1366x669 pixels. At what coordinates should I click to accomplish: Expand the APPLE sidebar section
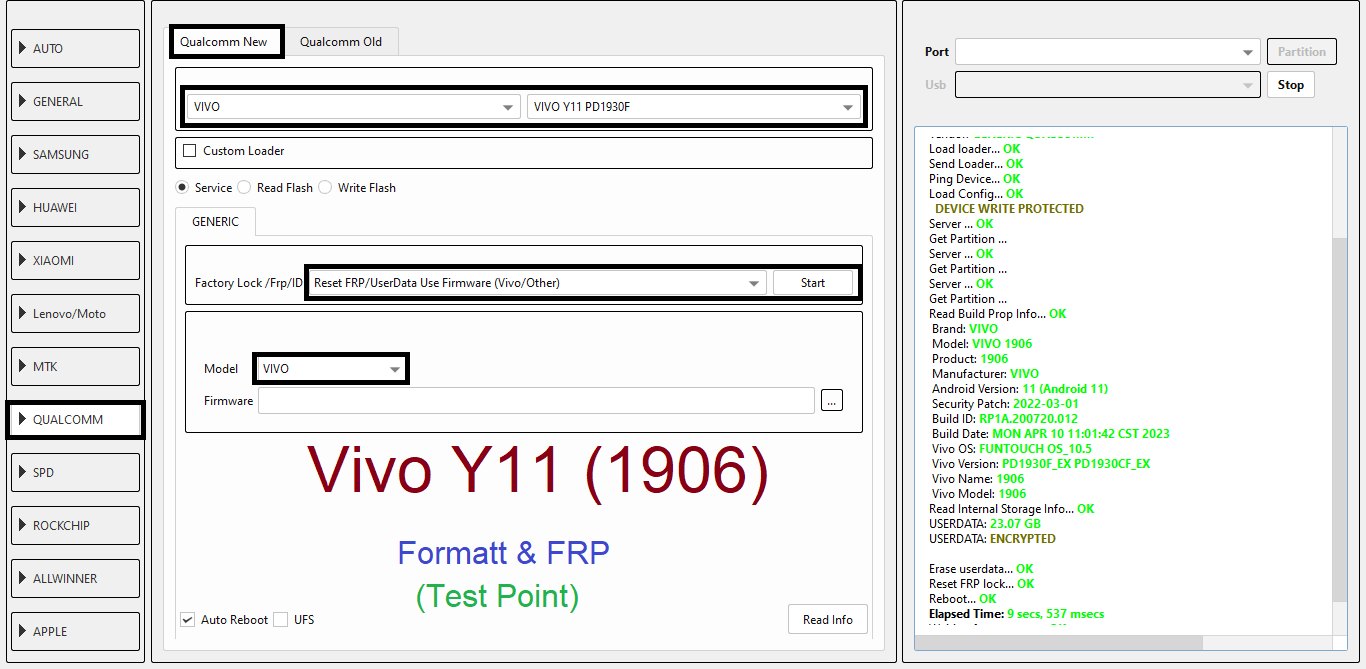[76, 631]
